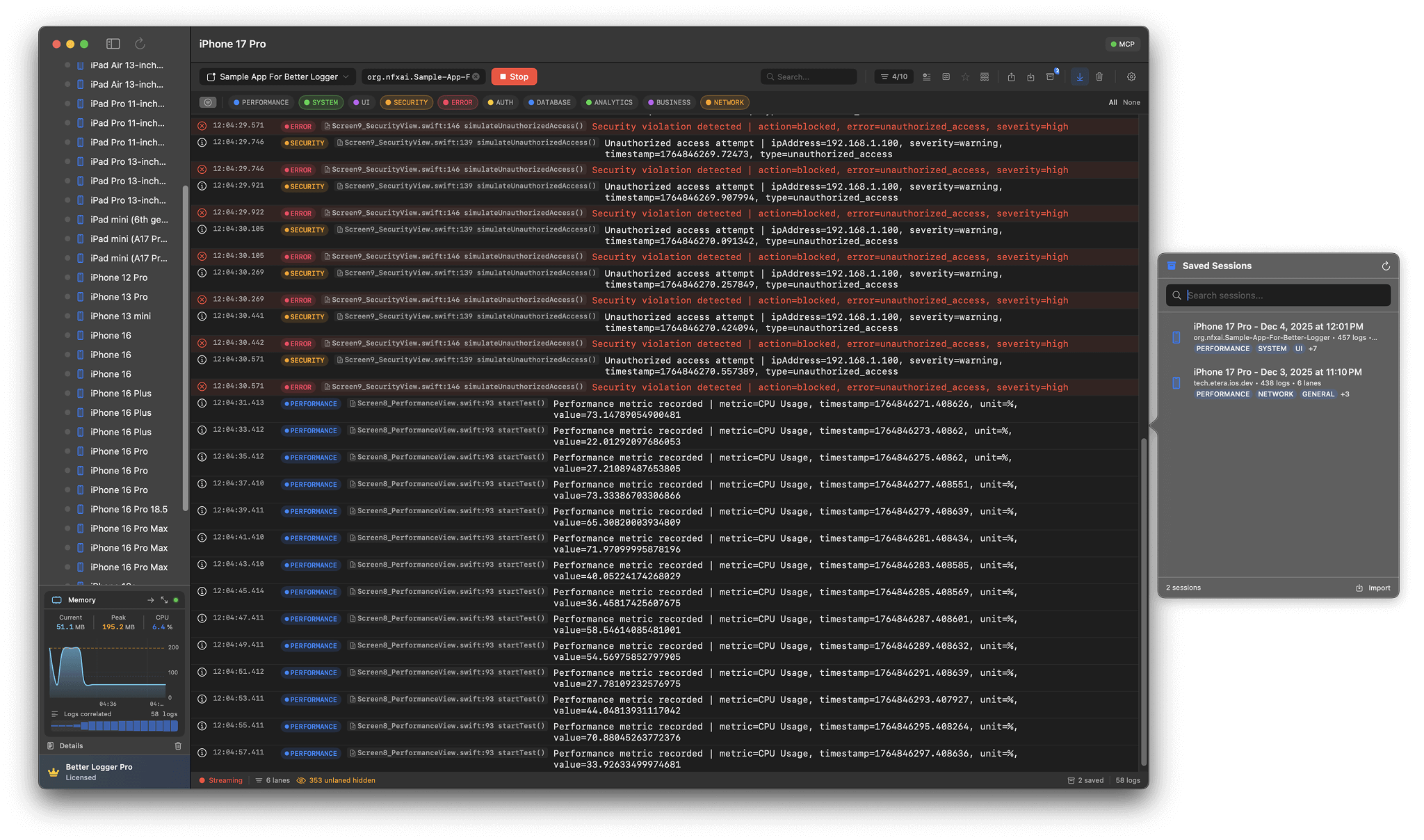Toggle the sidebar panel icon
The image size is (1424, 840).
tap(113, 44)
